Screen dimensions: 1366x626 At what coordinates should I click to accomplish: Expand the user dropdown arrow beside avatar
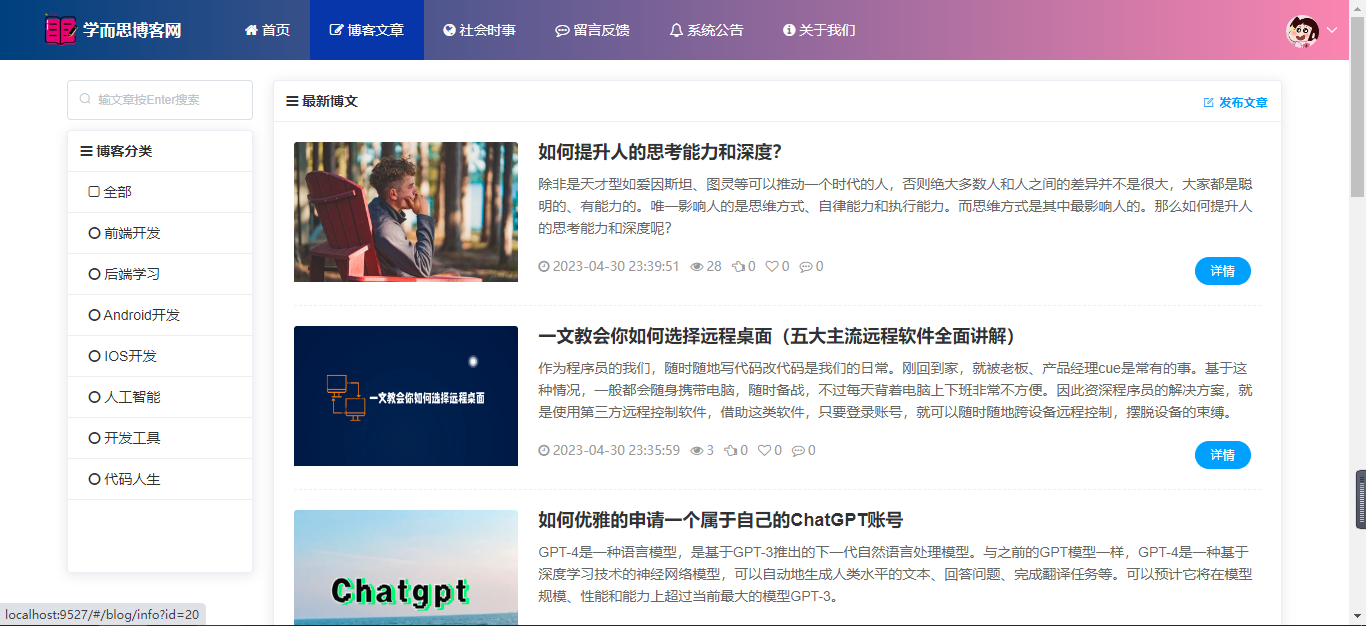point(1332,30)
